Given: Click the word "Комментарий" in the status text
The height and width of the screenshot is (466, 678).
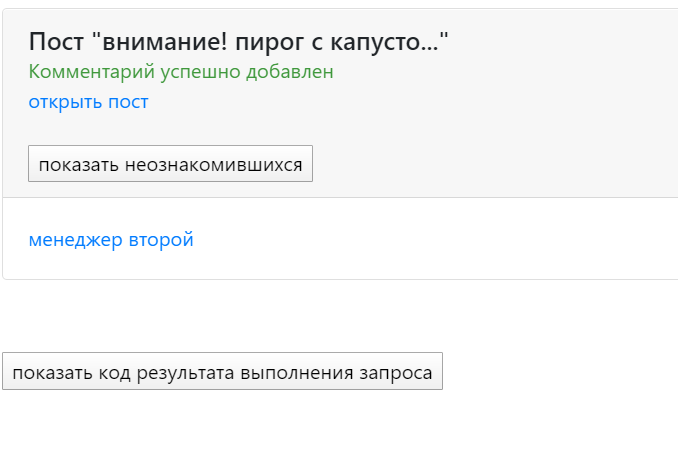Looking at the screenshot, I should 87,72.
